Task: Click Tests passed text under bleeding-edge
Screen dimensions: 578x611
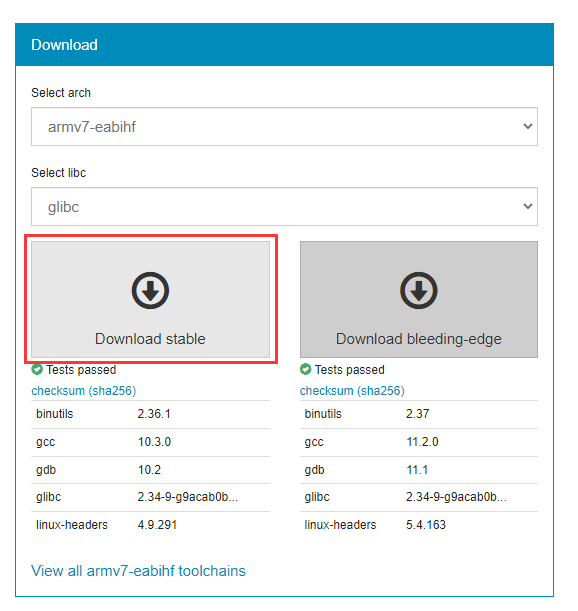Action: 350,369
